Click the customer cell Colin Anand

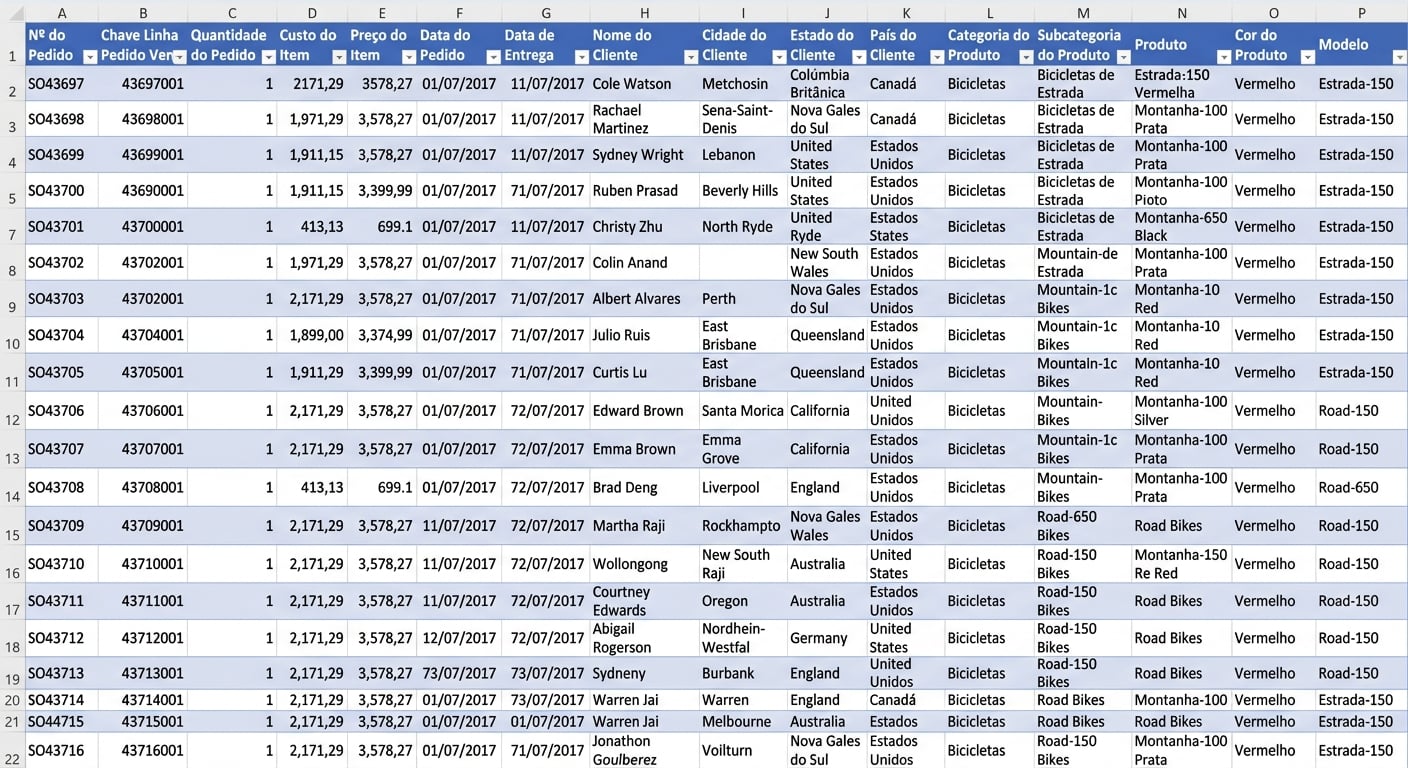tap(644, 263)
